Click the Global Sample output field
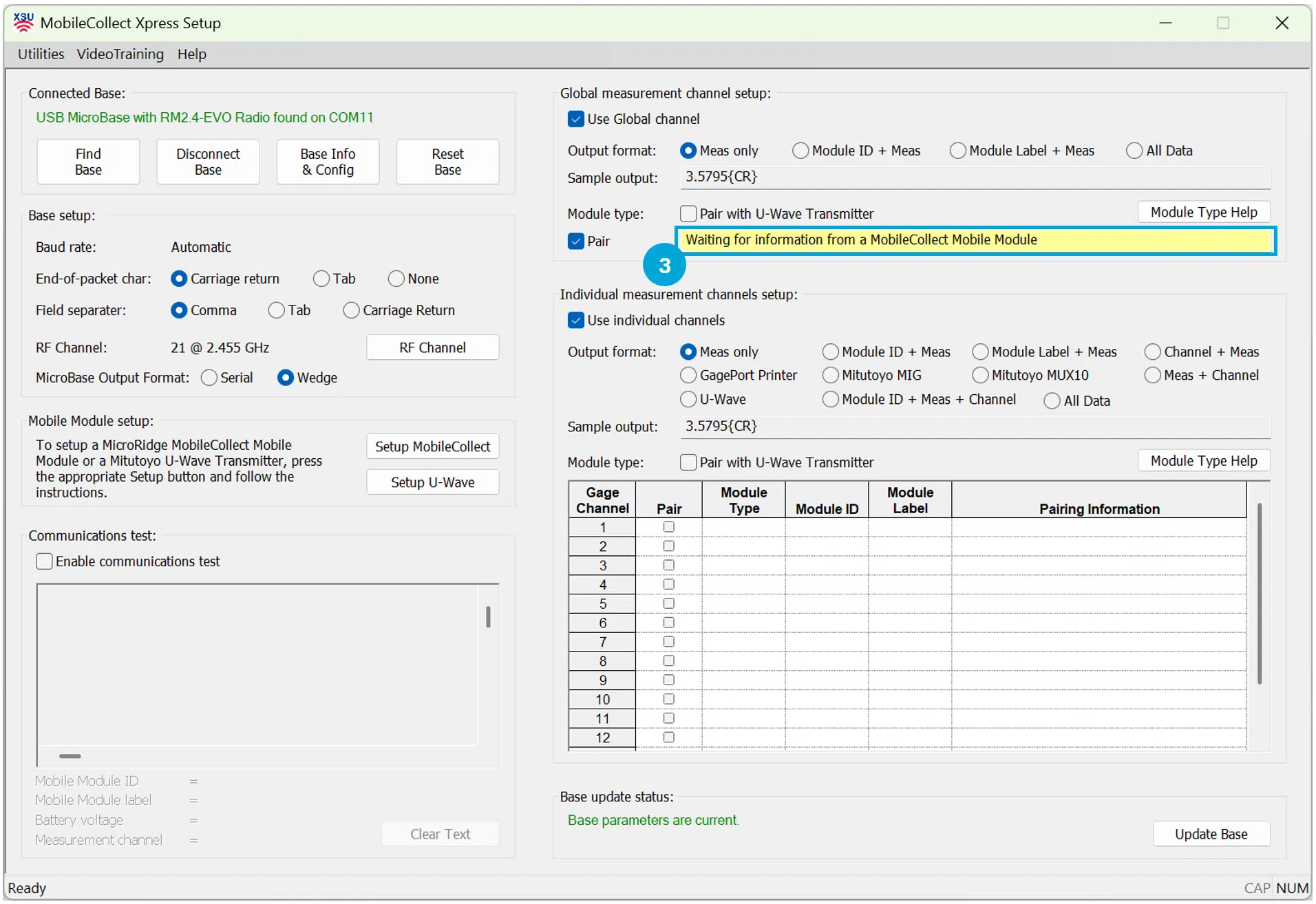 (x=975, y=177)
